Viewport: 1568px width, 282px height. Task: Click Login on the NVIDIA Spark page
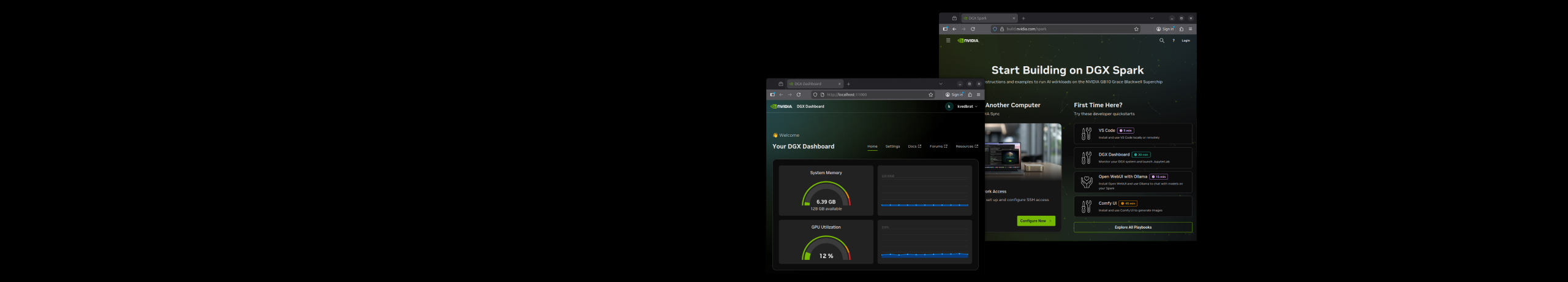click(x=1186, y=40)
